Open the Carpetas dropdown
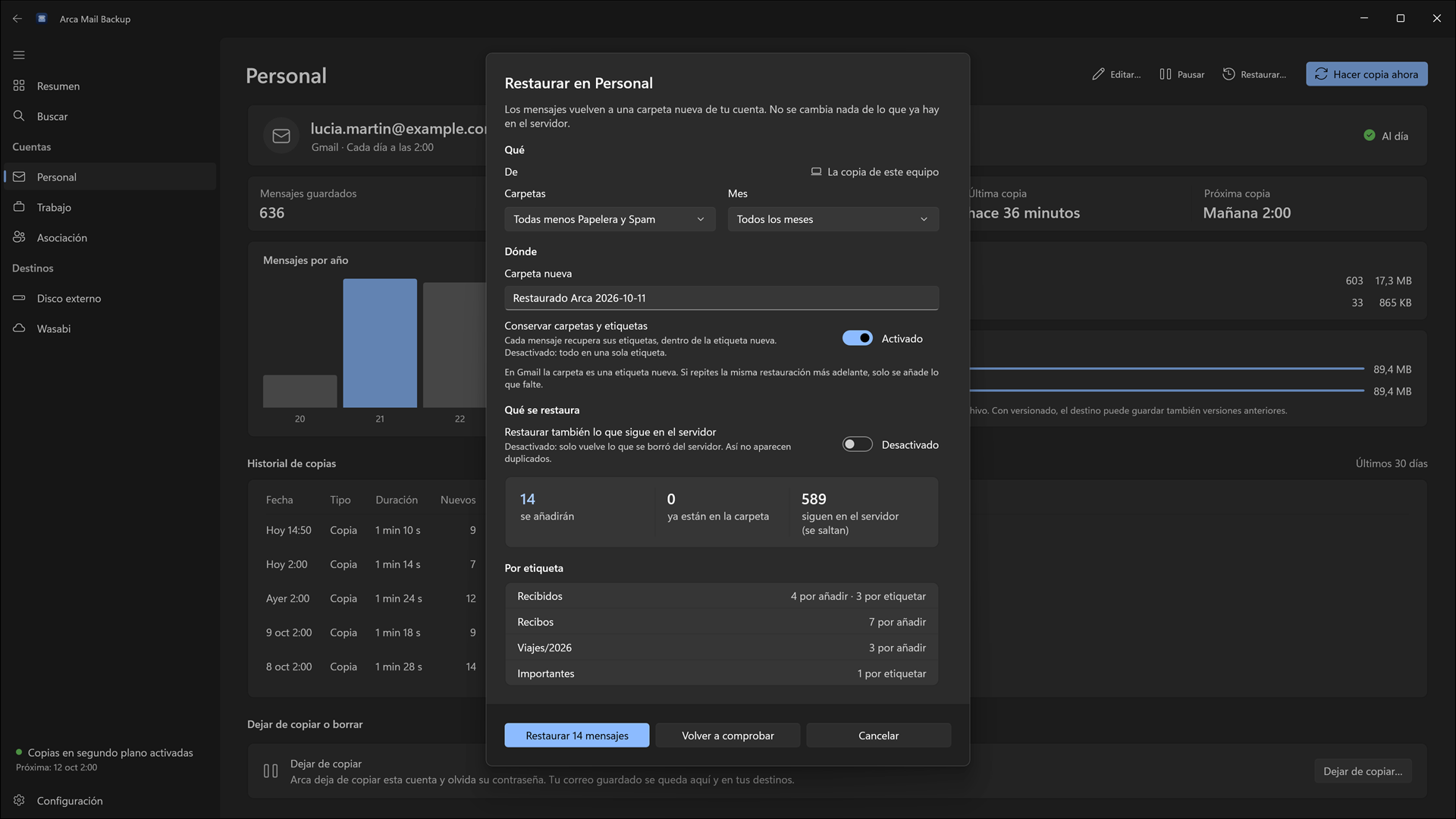The width and height of the screenshot is (1456, 819). tap(610, 219)
